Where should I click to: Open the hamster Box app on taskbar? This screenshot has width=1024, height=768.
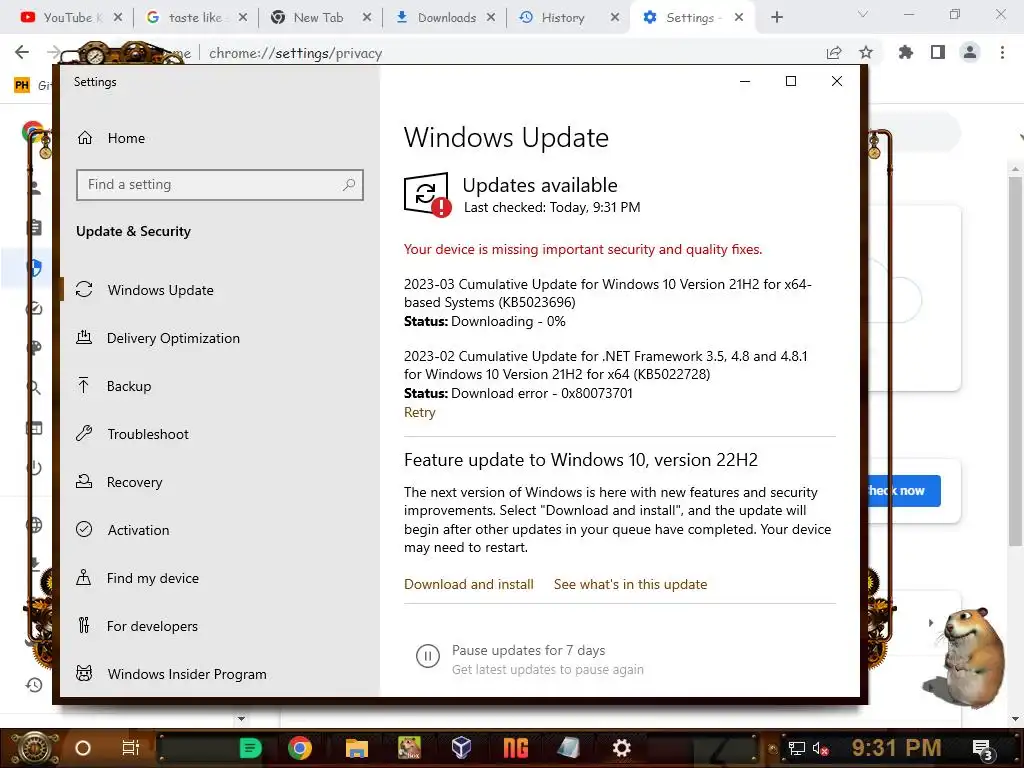(x=409, y=748)
